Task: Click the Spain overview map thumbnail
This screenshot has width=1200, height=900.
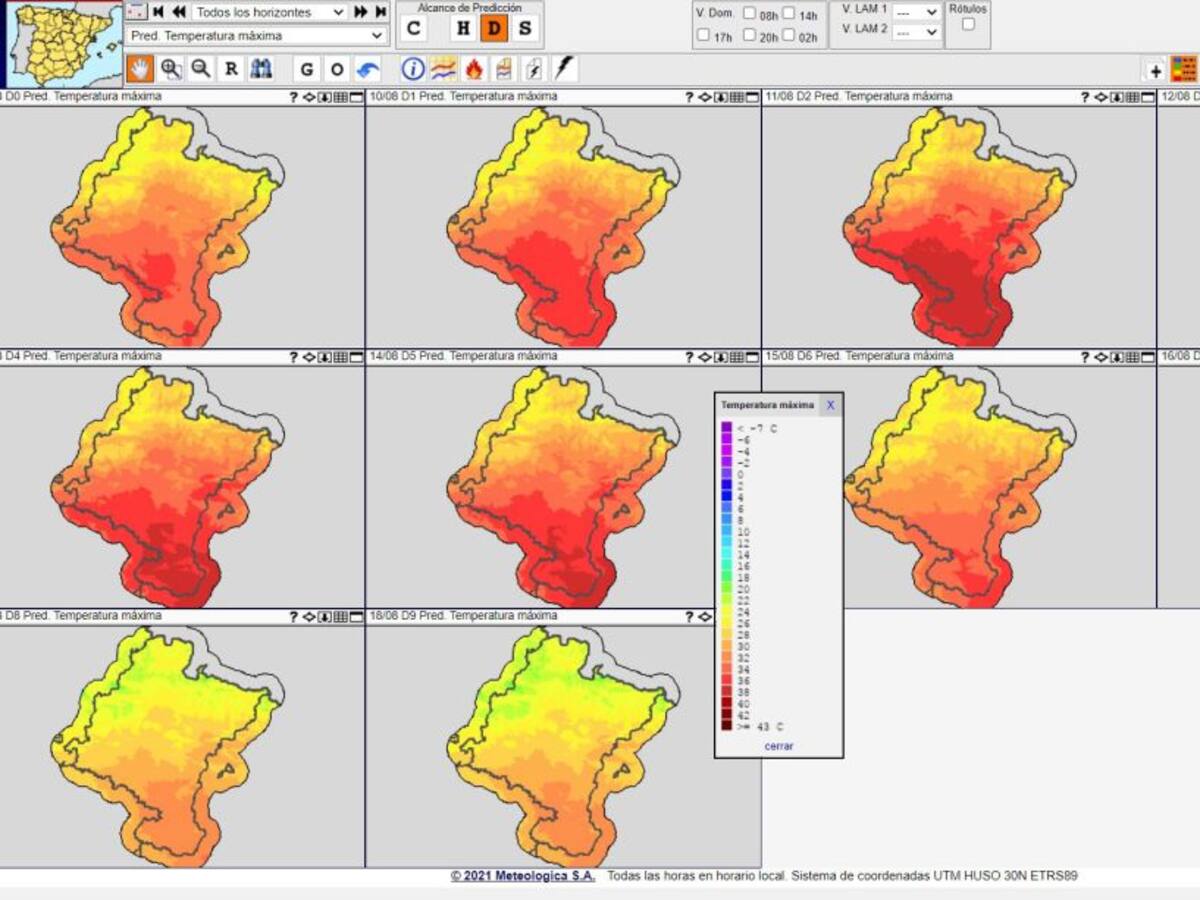Action: 63,45
